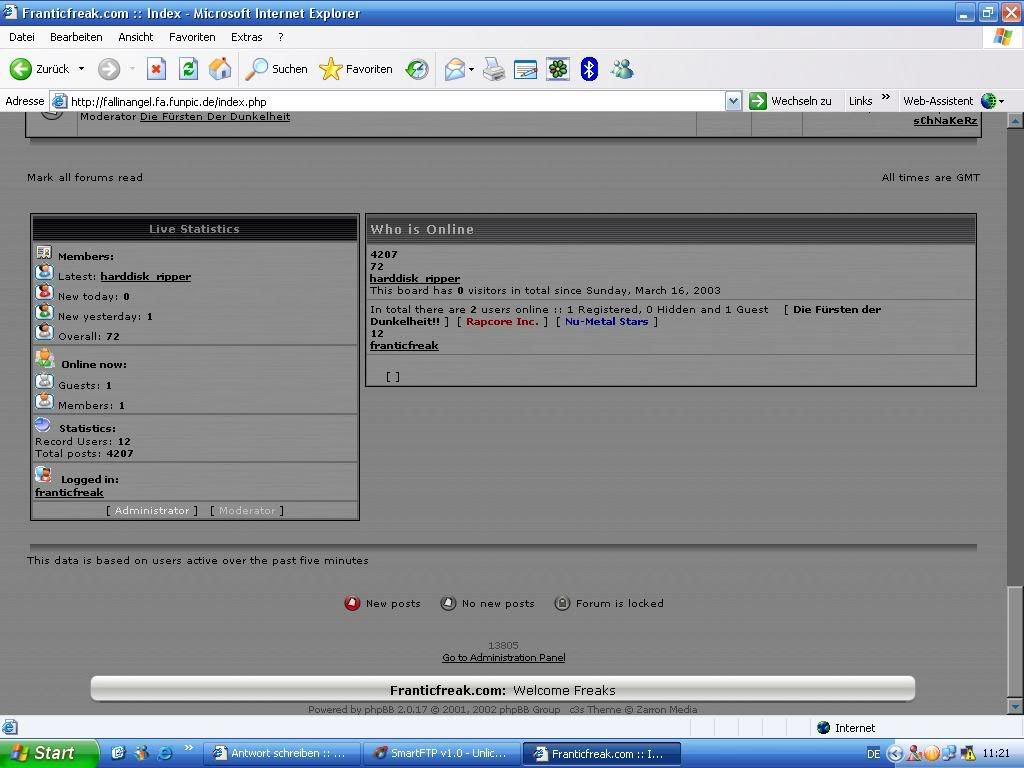Open the Home page icon
The width and height of the screenshot is (1024, 768).
220,69
